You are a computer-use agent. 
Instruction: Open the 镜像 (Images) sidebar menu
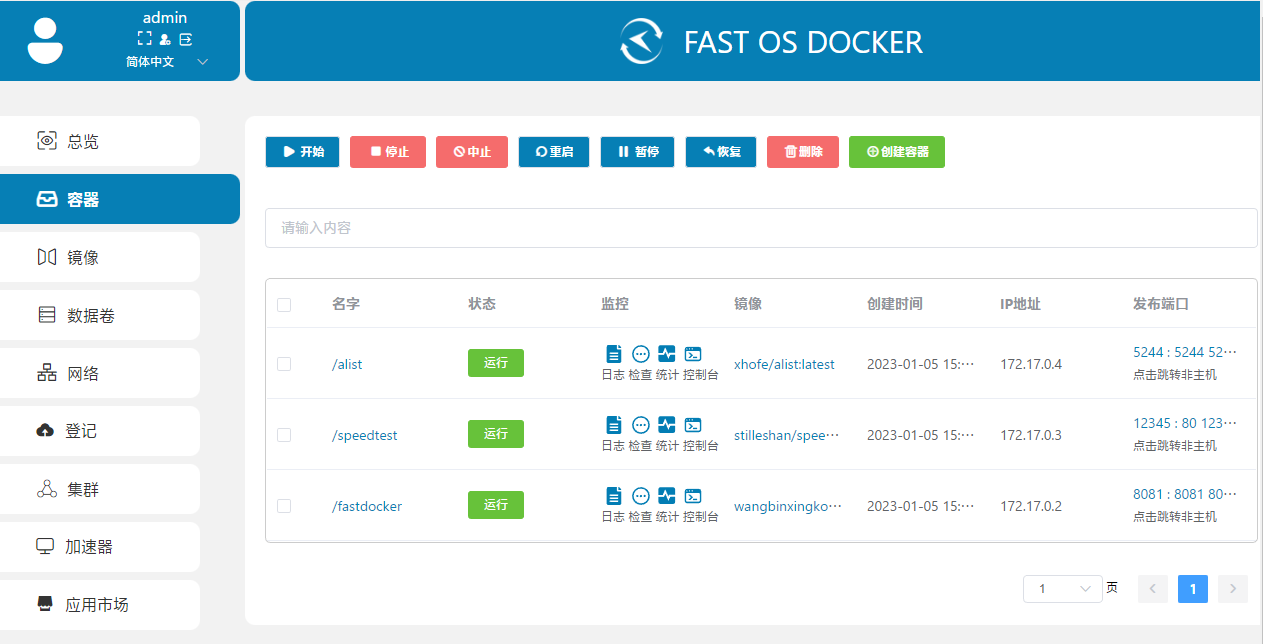pos(100,257)
